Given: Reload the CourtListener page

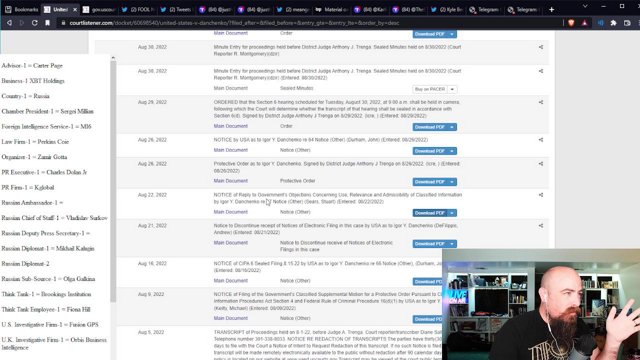Looking at the screenshot, I should pos(35,23).
